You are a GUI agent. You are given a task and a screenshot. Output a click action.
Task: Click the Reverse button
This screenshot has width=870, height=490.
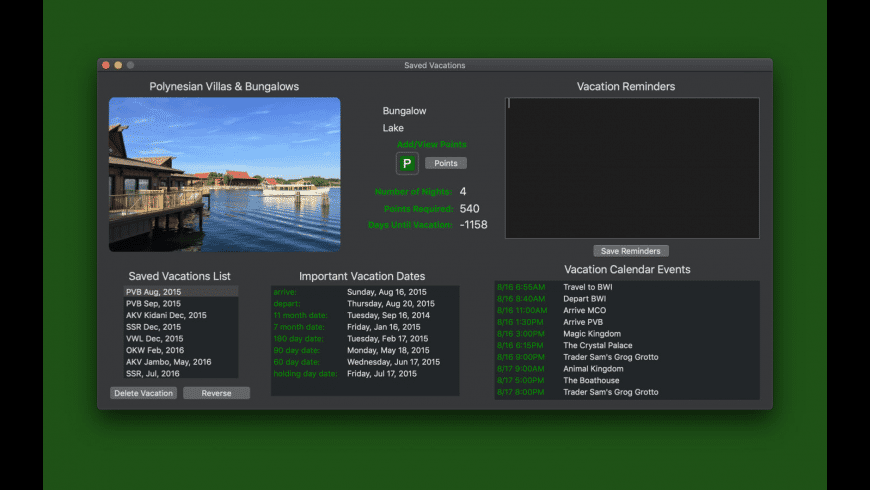(x=216, y=393)
